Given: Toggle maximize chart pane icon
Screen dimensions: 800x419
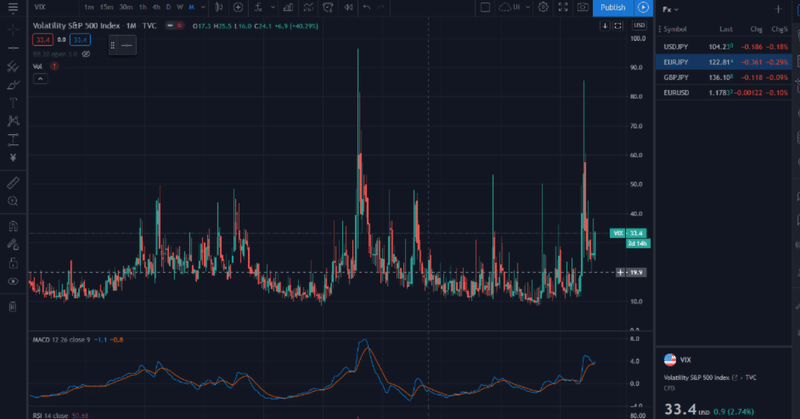Looking at the screenshot, I should click(x=617, y=26).
